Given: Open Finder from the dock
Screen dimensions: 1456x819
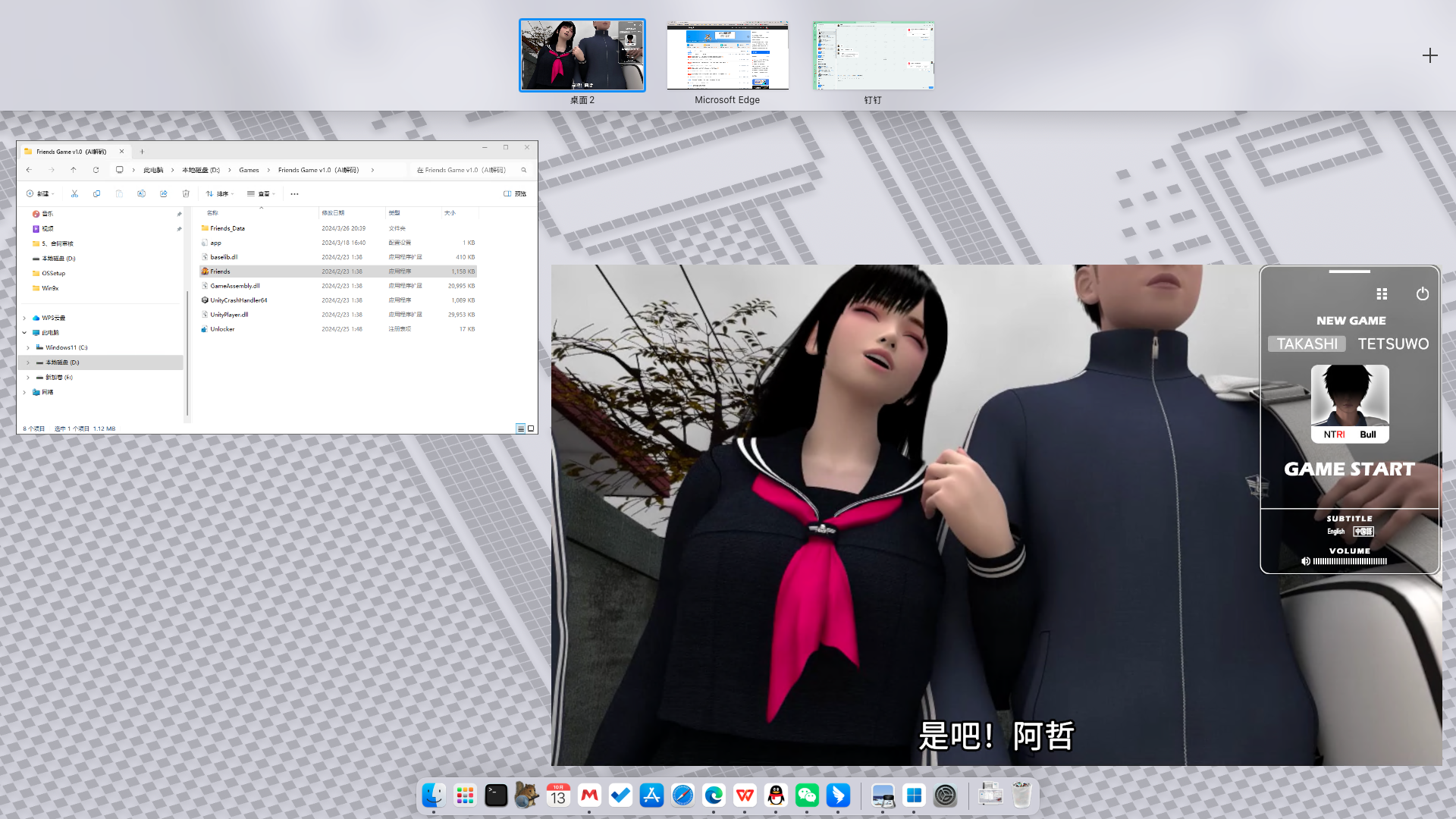Looking at the screenshot, I should click(x=434, y=795).
